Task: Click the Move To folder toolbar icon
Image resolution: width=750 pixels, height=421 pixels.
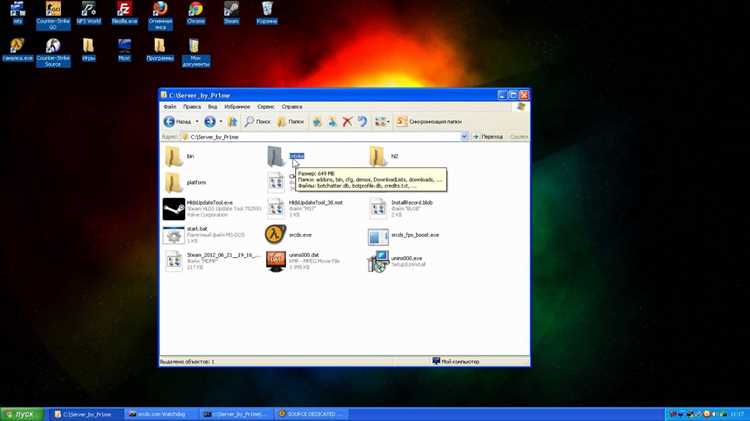Action: click(x=317, y=122)
